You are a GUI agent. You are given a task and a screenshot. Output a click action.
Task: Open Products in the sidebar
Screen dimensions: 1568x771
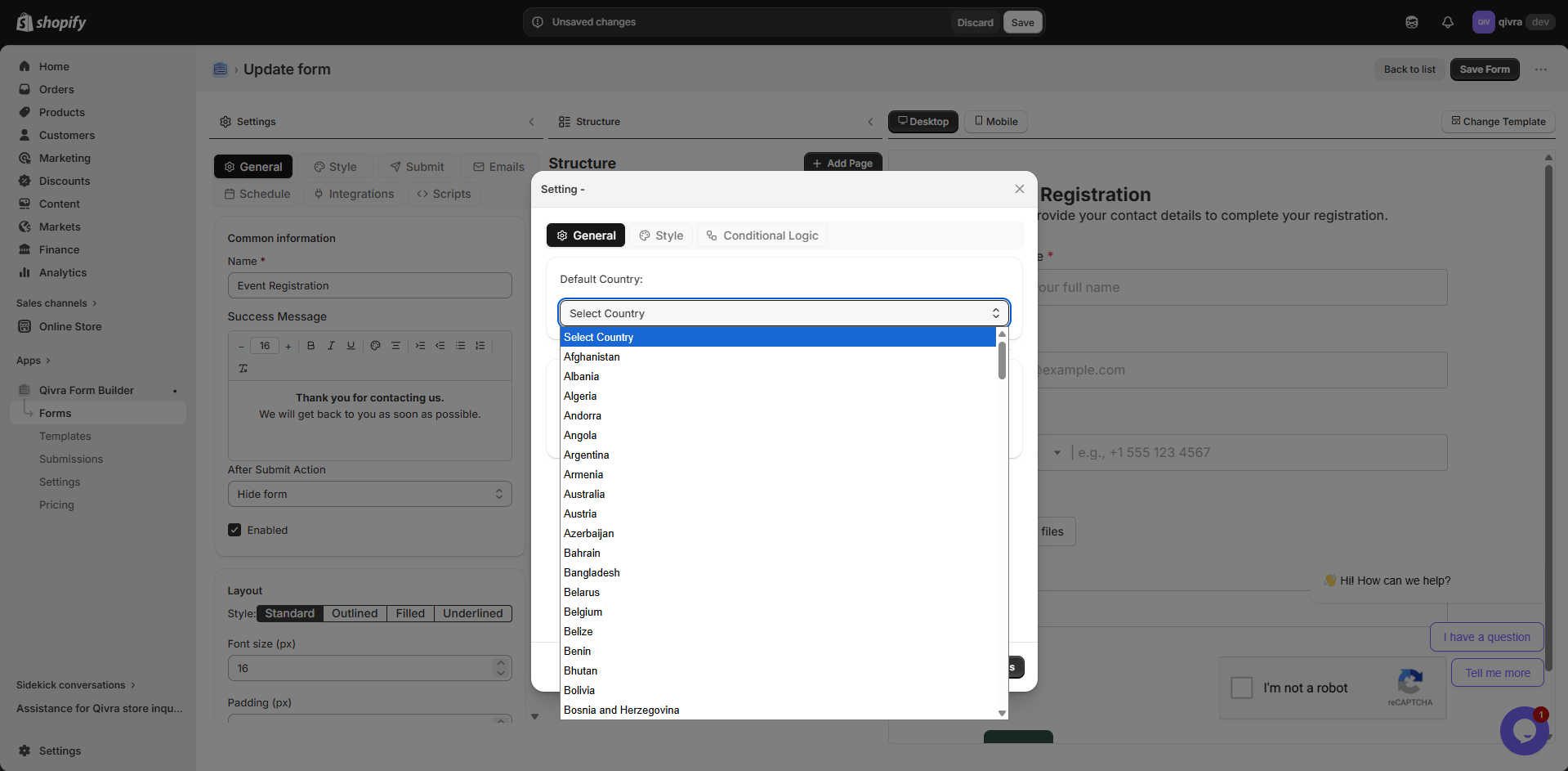(62, 112)
